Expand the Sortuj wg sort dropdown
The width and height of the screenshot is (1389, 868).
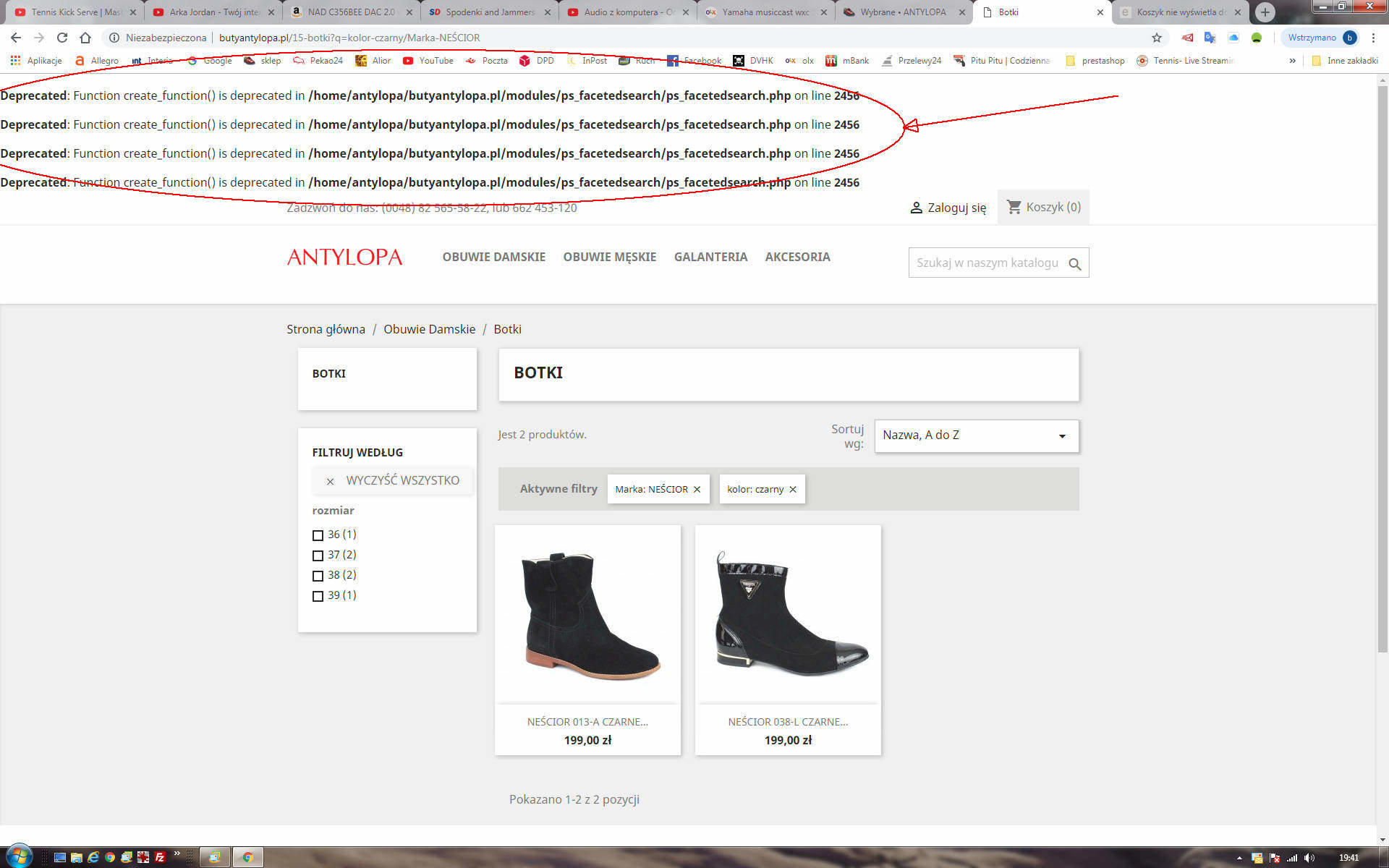pos(976,435)
